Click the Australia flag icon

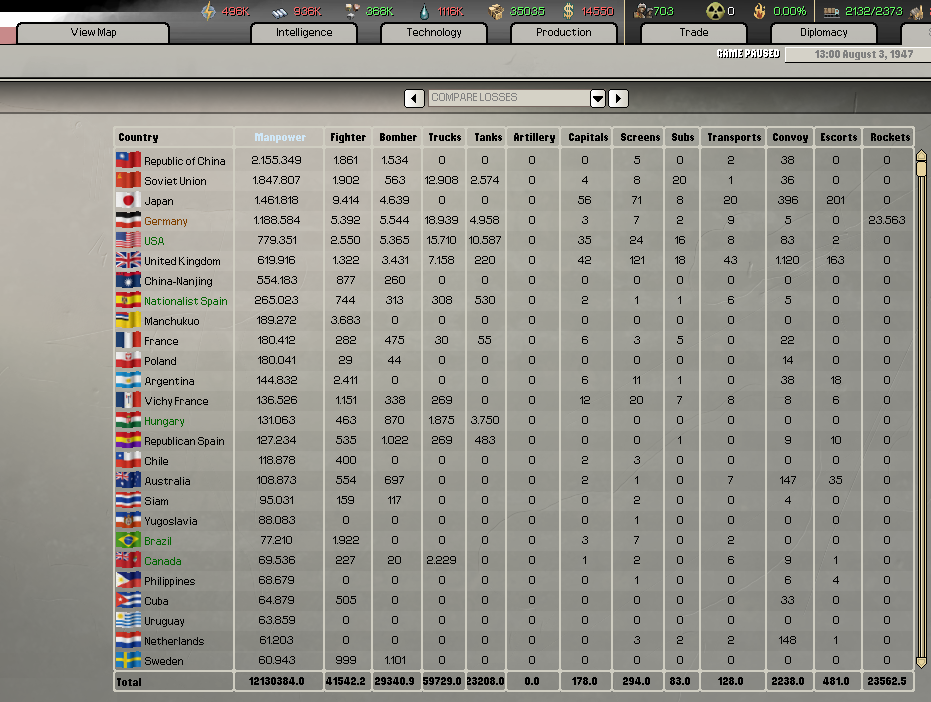(x=128, y=480)
